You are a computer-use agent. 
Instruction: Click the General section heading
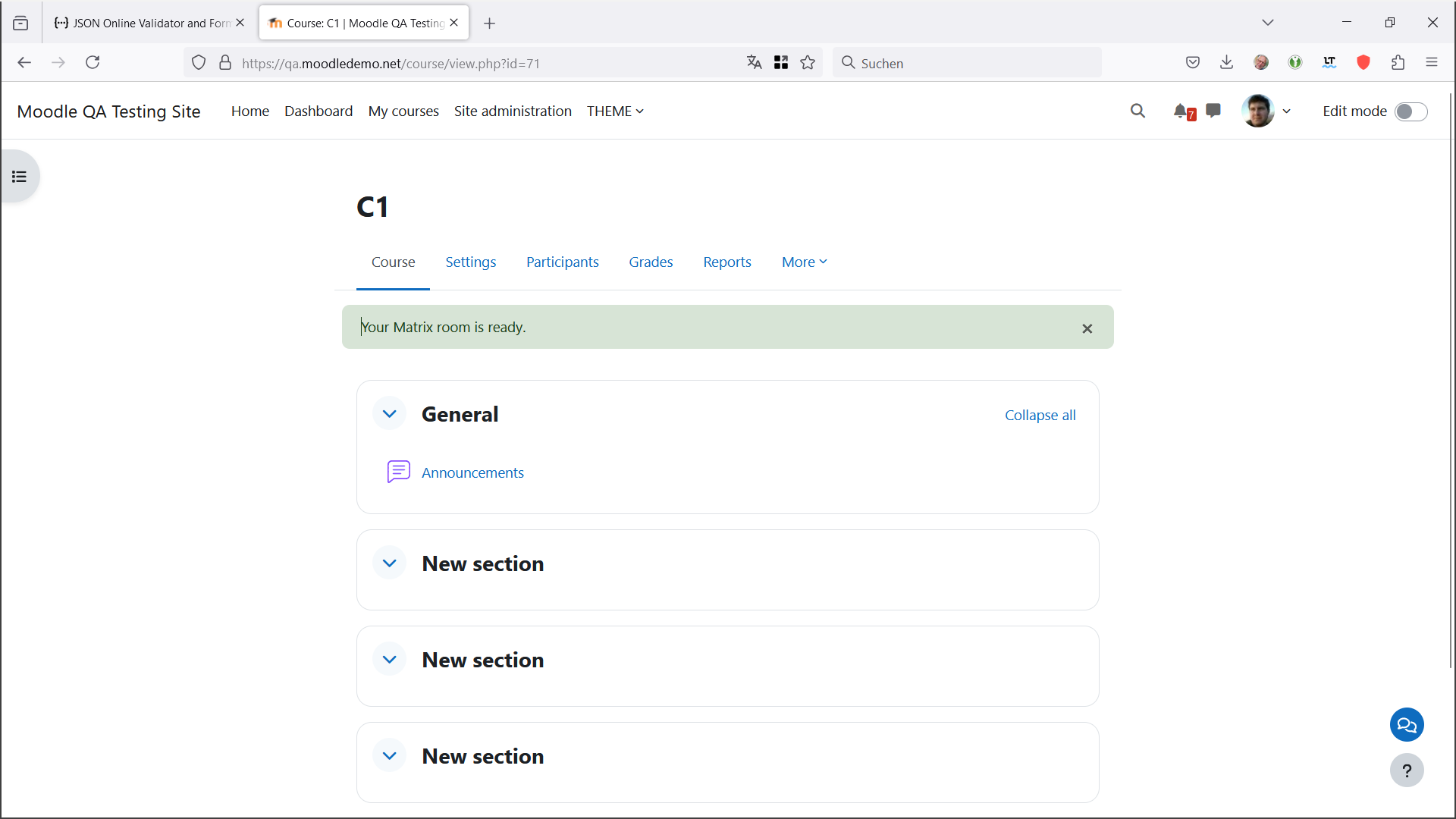pos(460,414)
